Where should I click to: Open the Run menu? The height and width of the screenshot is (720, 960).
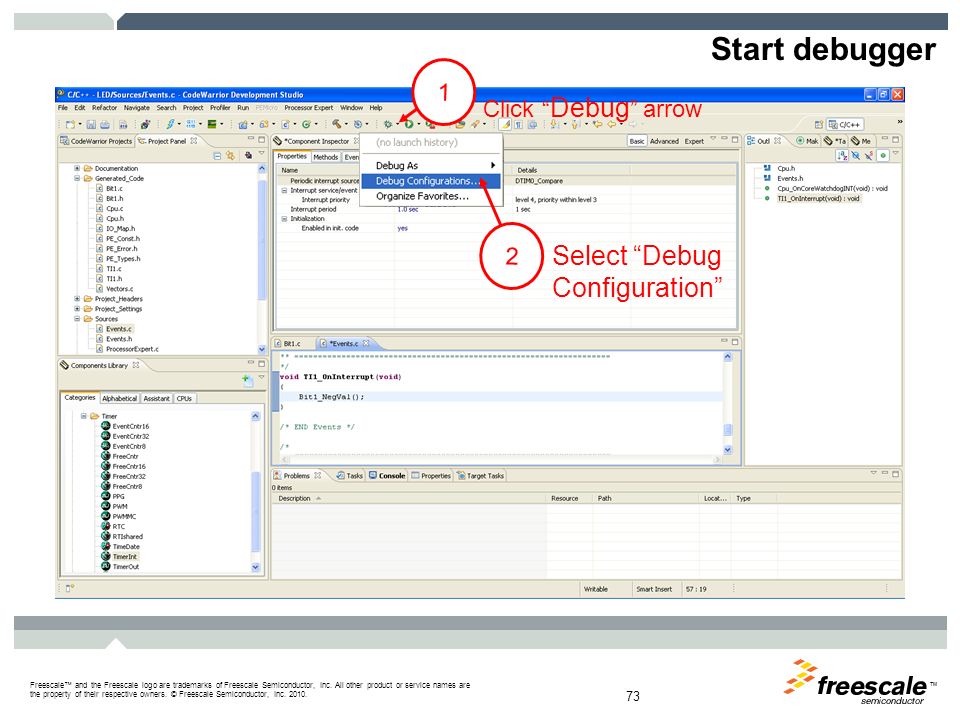click(x=243, y=108)
